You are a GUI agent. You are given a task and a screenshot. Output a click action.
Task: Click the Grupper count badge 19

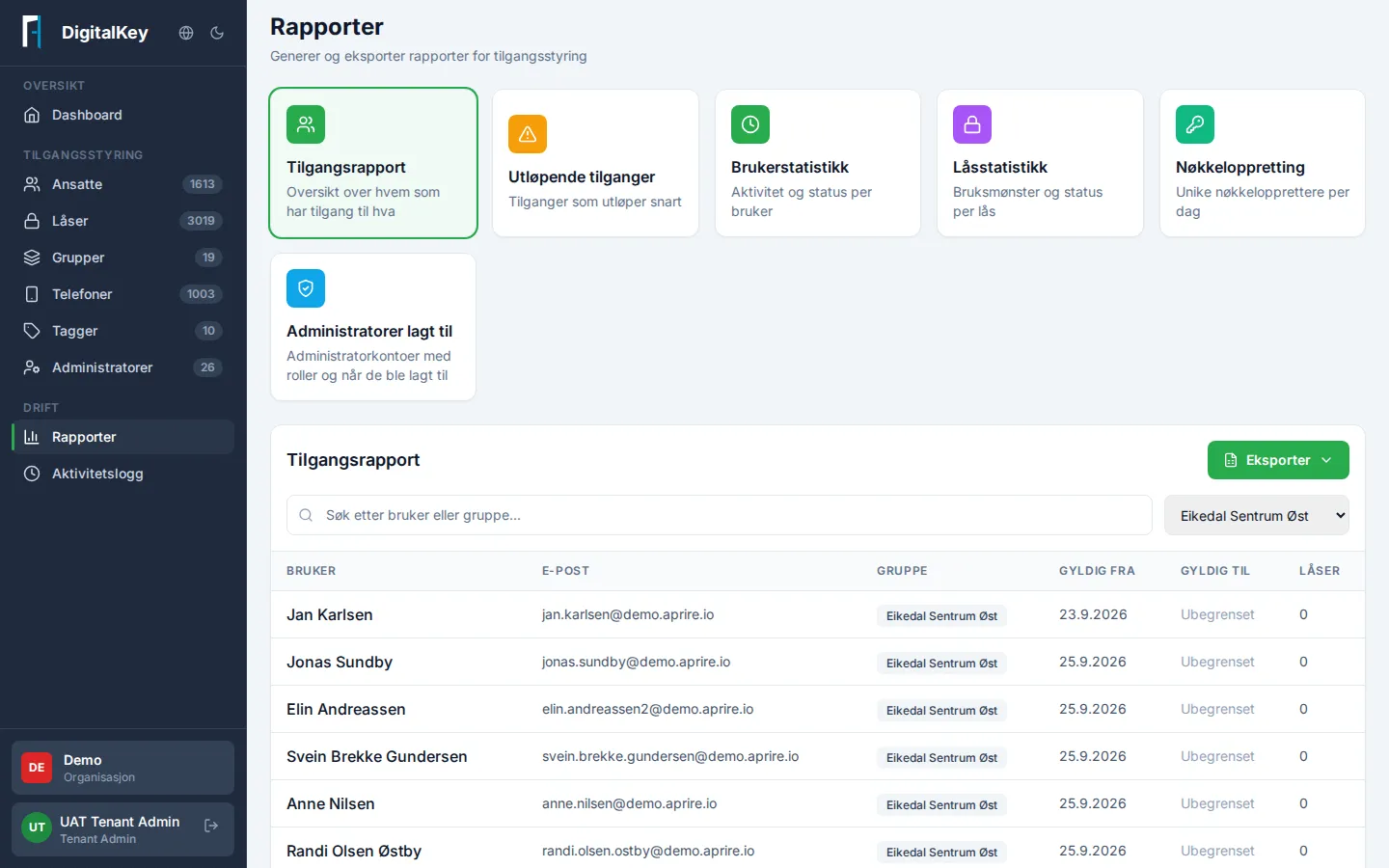pyautogui.click(x=208, y=258)
